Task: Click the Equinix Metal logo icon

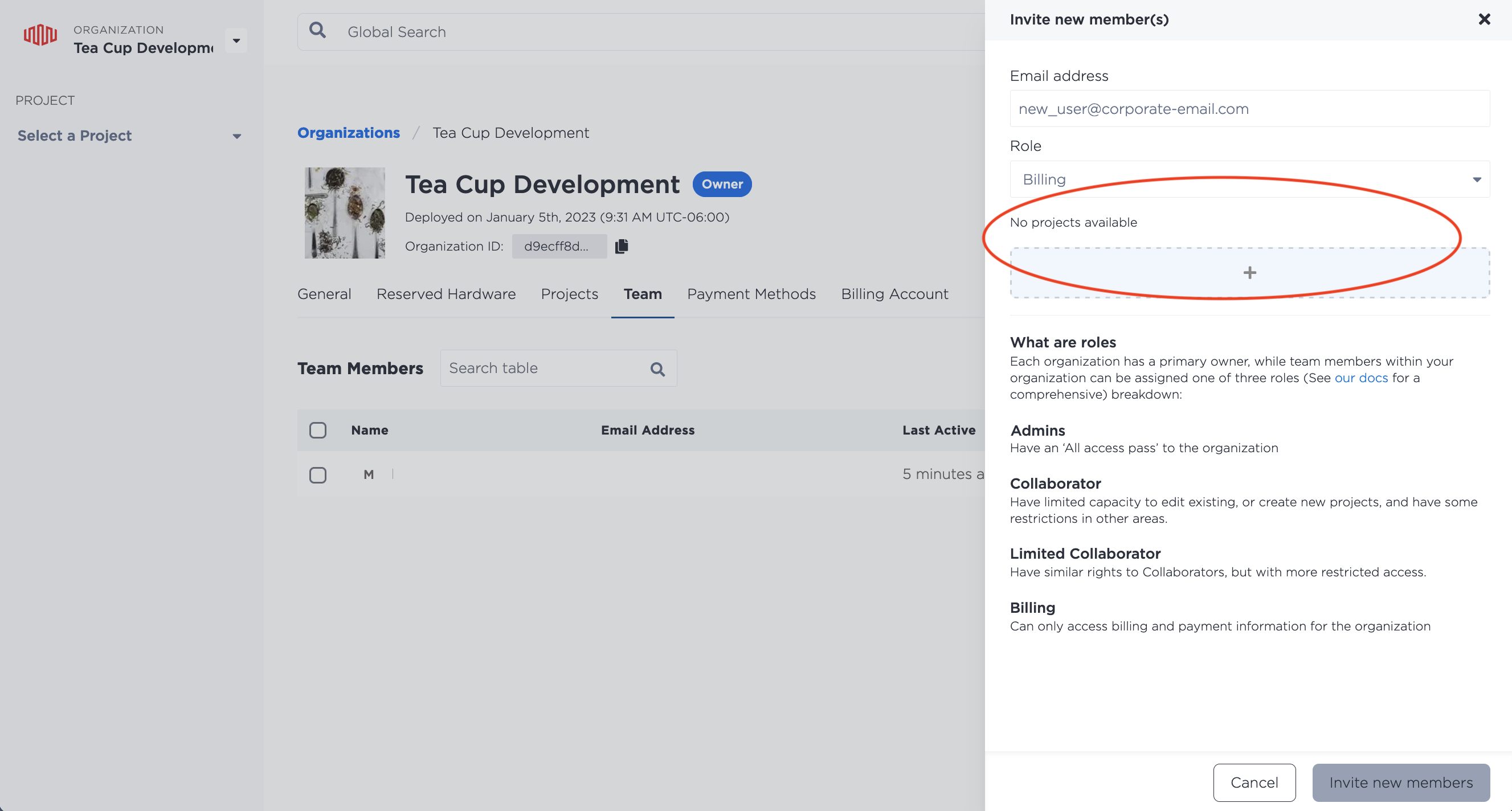Action: pos(40,35)
